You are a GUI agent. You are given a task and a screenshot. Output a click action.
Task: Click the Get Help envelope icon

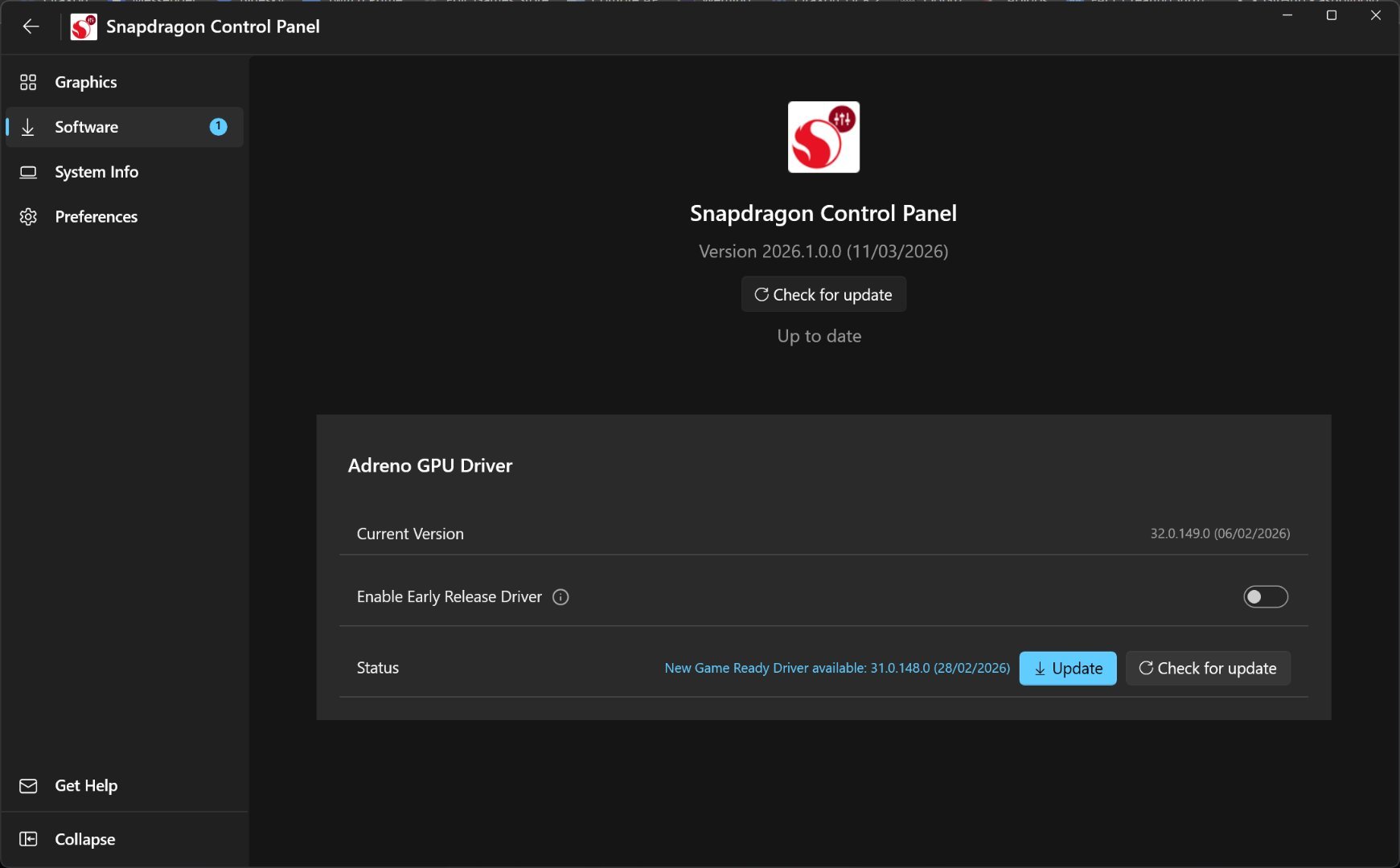pos(28,786)
